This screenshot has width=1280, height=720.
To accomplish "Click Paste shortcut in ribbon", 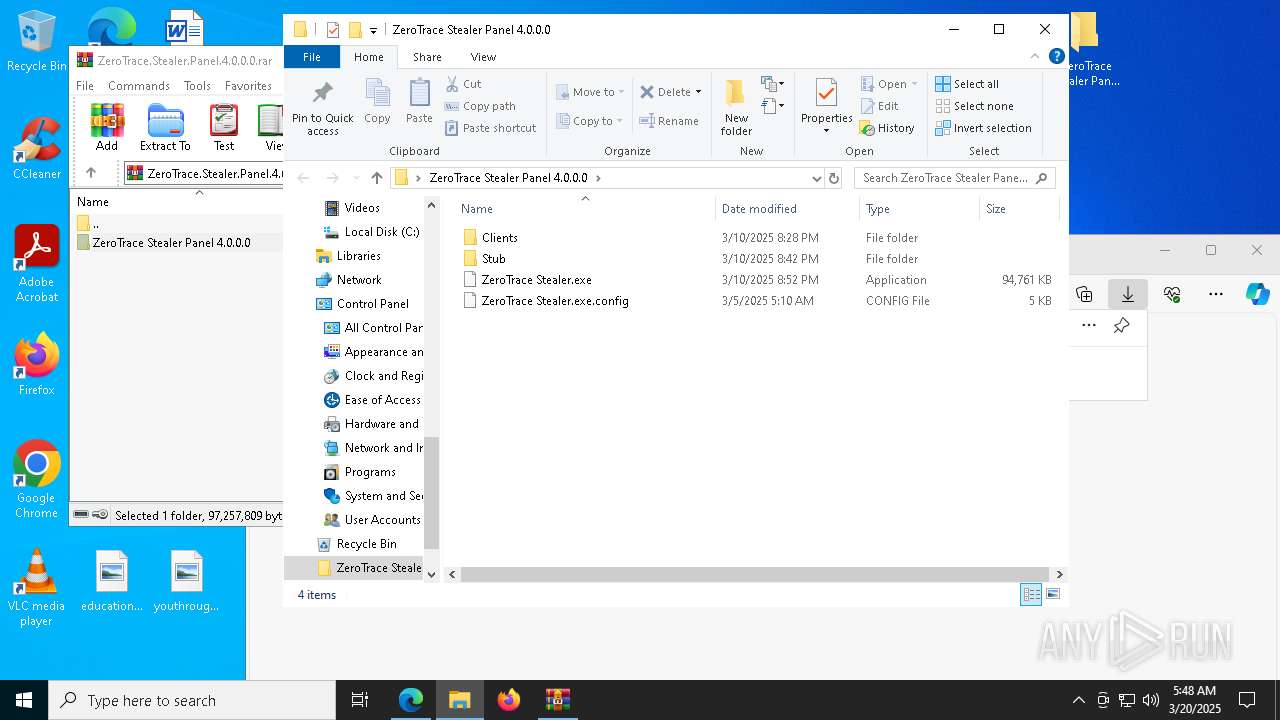I will (x=490, y=128).
